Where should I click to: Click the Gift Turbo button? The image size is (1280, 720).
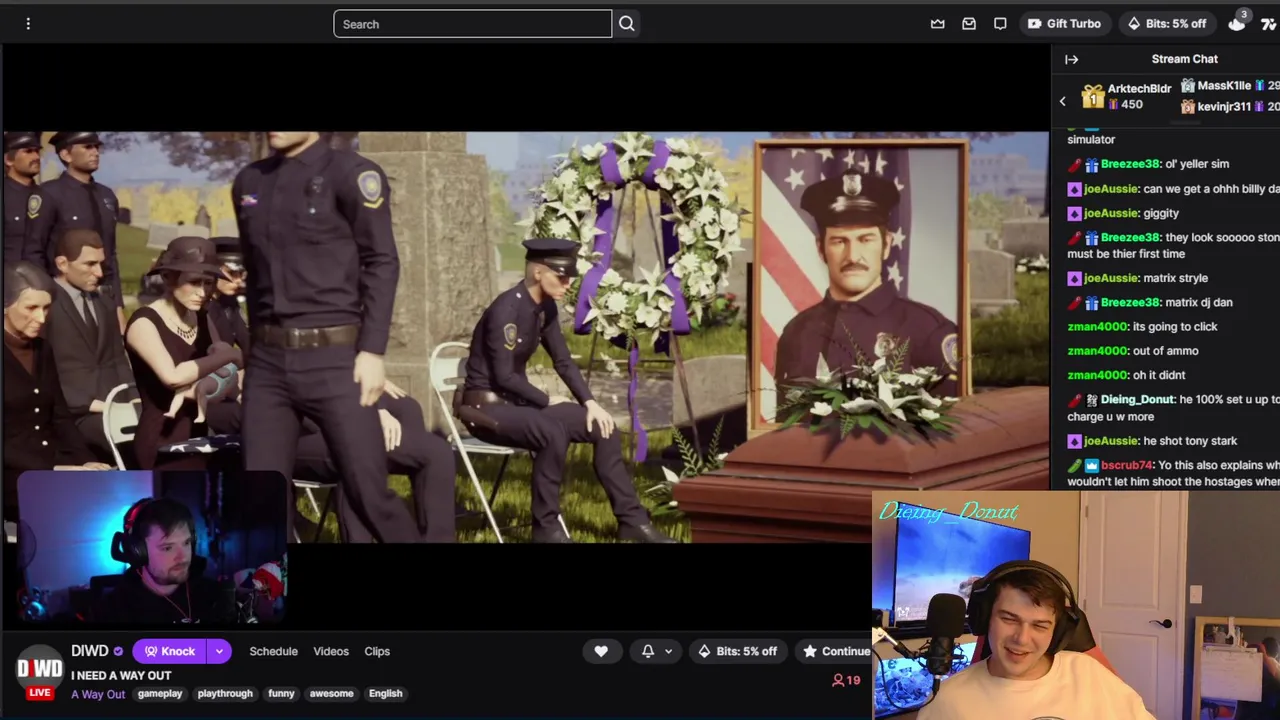(1064, 24)
